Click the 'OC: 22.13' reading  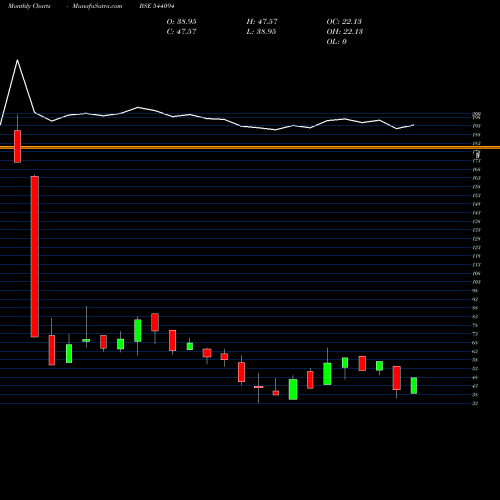344,22
